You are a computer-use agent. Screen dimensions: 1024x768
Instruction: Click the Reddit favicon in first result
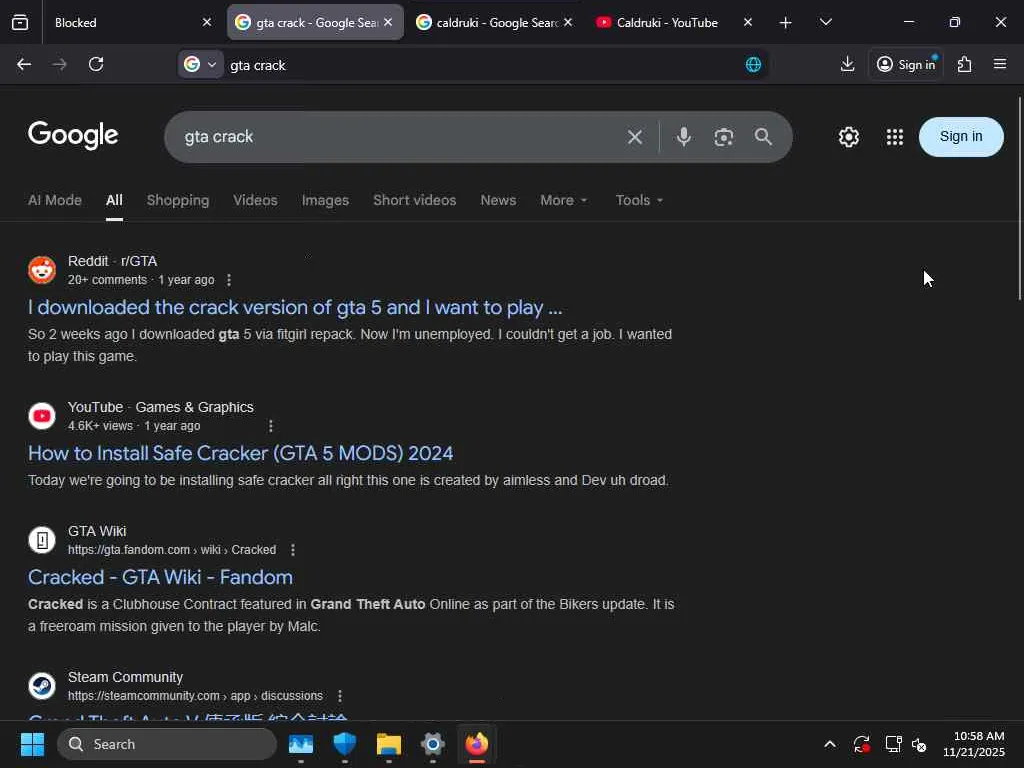pos(42,270)
